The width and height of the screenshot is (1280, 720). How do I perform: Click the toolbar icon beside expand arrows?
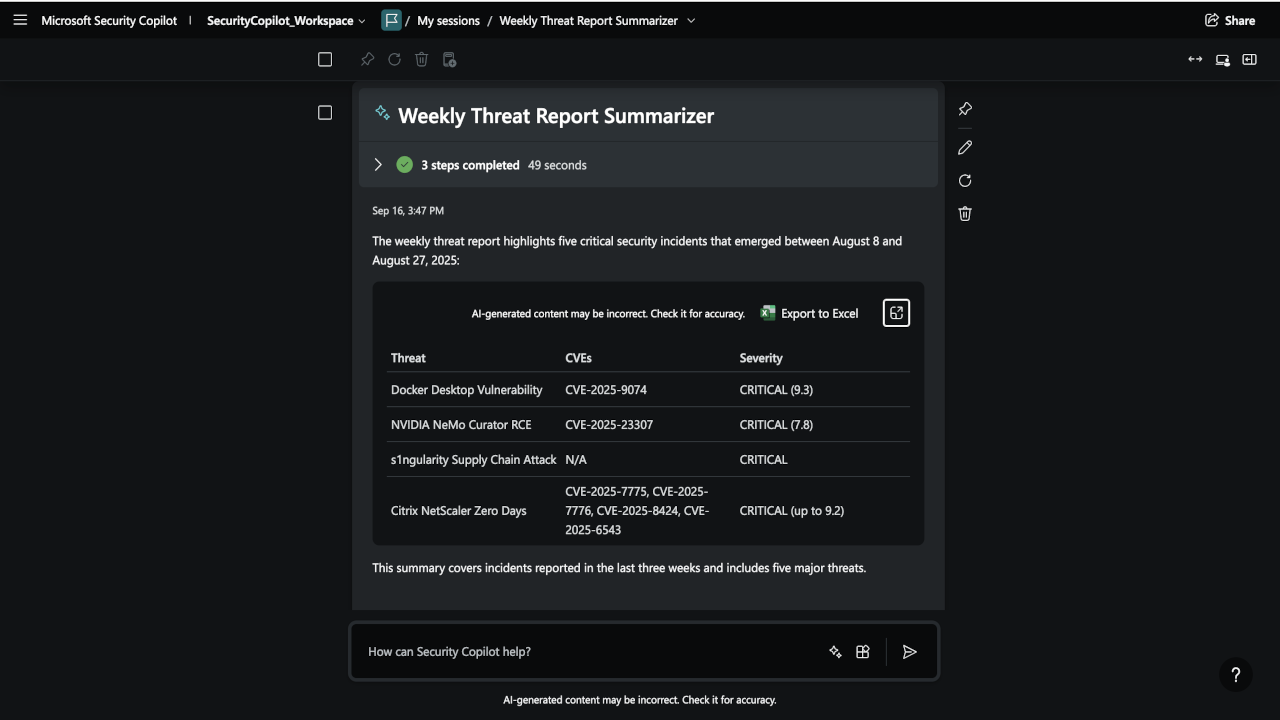click(1222, 60)
